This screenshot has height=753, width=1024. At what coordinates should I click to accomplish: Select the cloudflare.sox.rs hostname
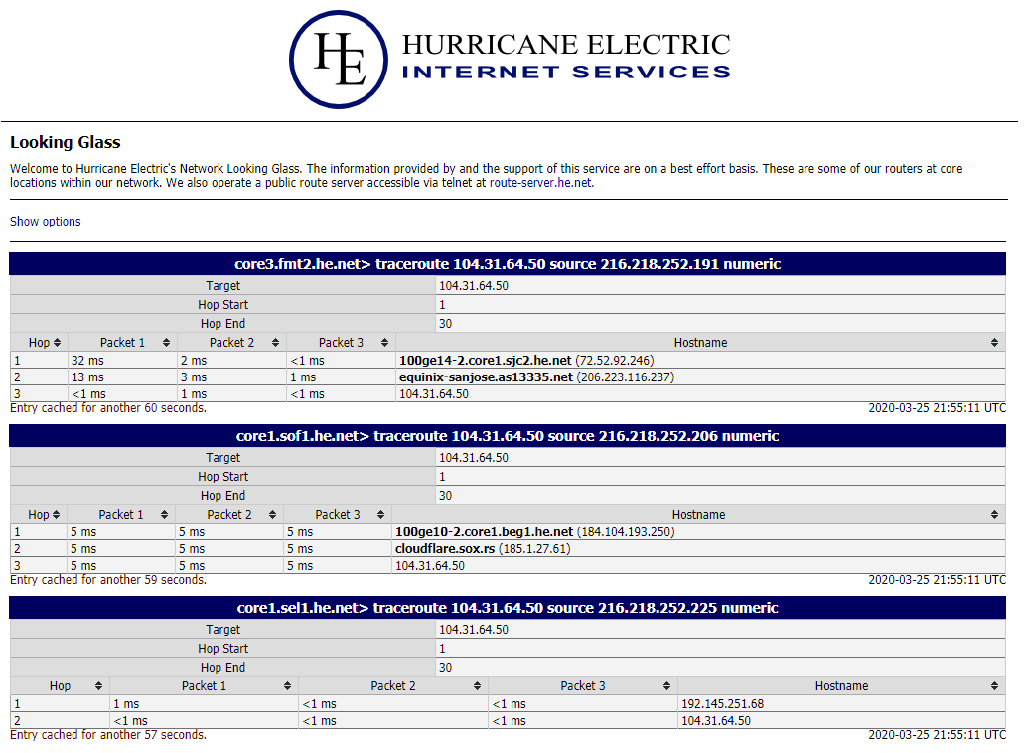(x=445, y=549)
